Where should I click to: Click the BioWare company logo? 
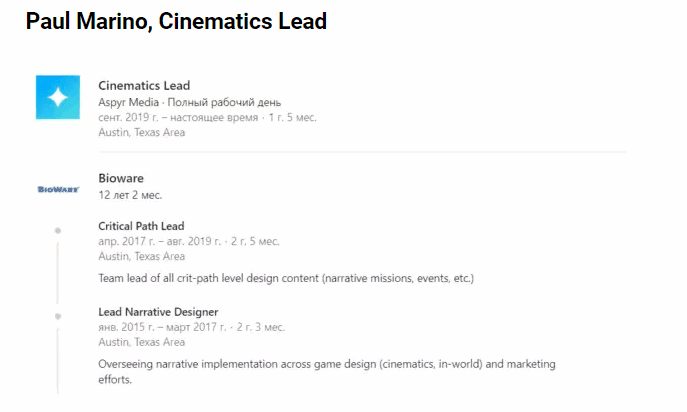pyautogui.click(x=57, y=189)
